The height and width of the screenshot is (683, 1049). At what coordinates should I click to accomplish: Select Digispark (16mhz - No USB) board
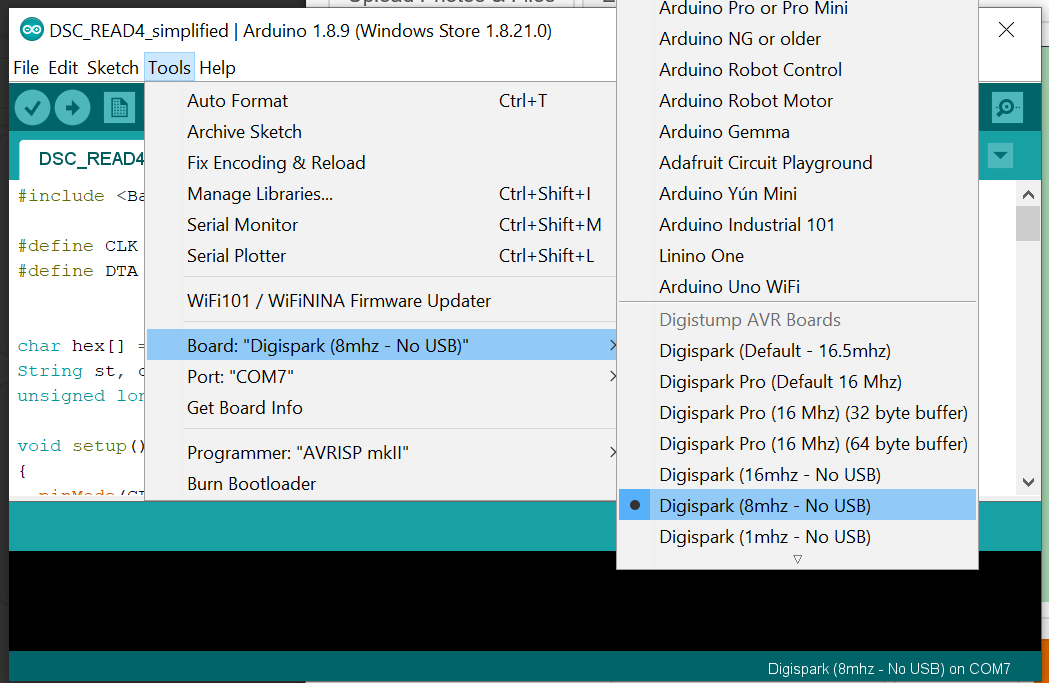pos(797,475)
